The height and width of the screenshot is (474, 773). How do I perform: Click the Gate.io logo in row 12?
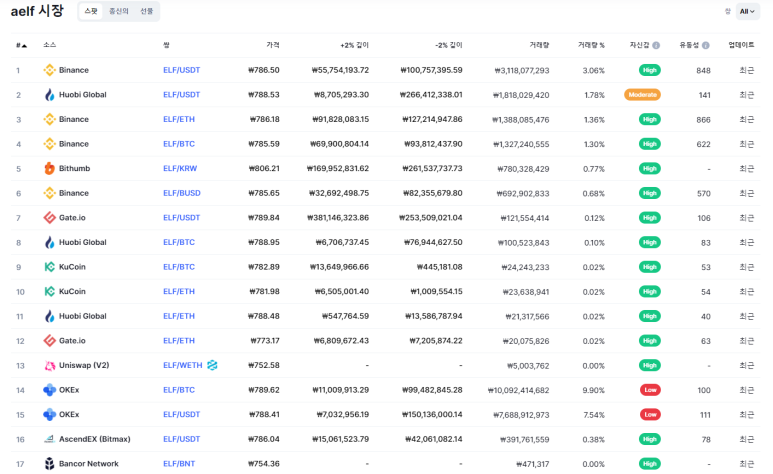point(49,341)
